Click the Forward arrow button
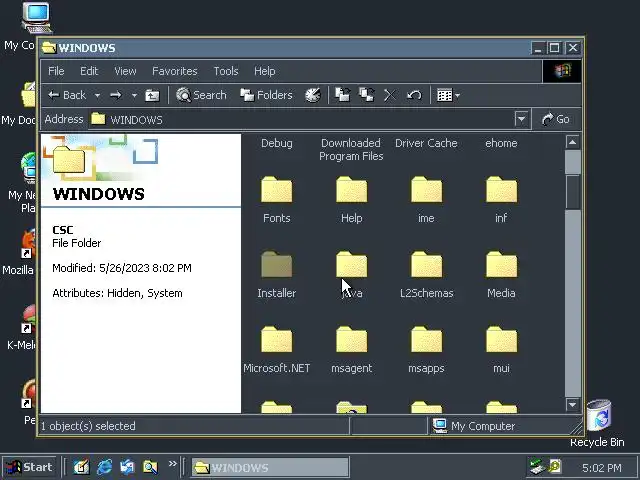640x480 pixels. tap(116, 96)
